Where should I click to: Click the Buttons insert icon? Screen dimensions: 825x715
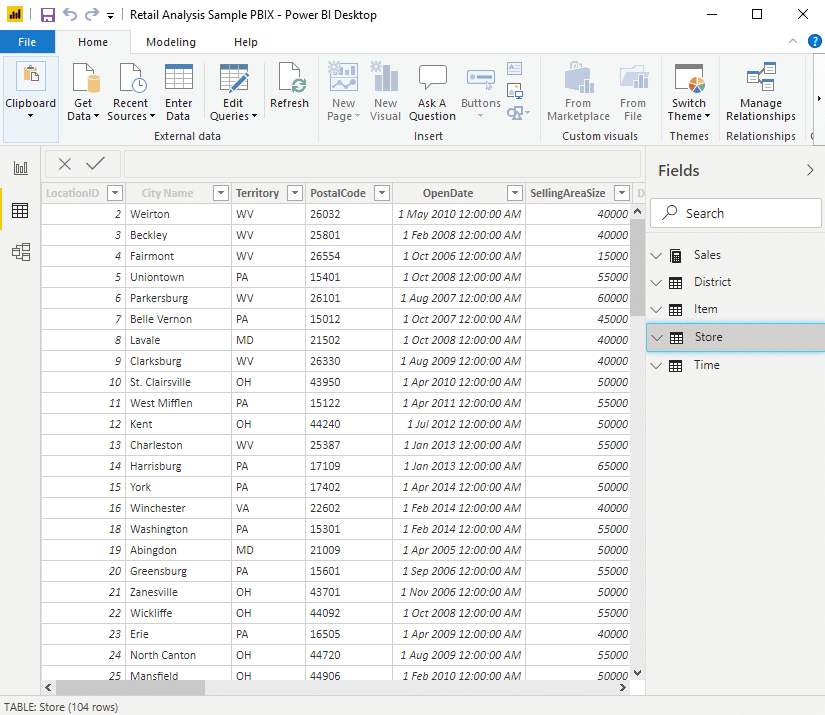[480, 79]
